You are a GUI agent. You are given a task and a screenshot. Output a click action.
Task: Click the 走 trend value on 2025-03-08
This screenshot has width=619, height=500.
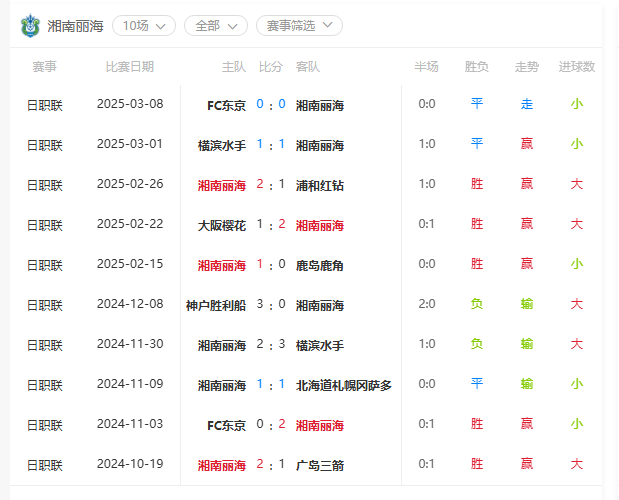(527, 104)
